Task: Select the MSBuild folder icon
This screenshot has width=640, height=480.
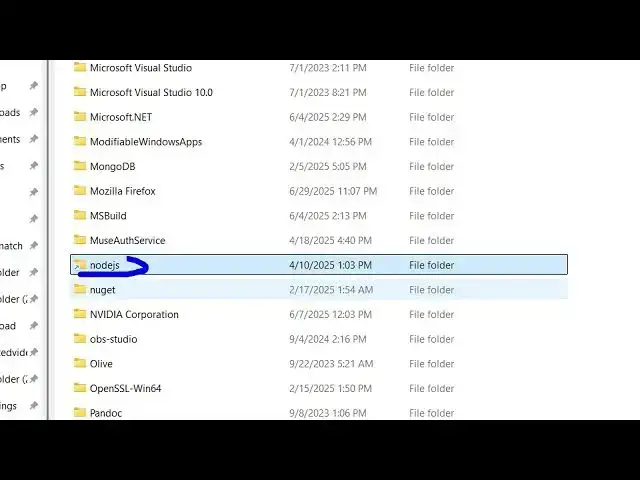Action: 80,215
